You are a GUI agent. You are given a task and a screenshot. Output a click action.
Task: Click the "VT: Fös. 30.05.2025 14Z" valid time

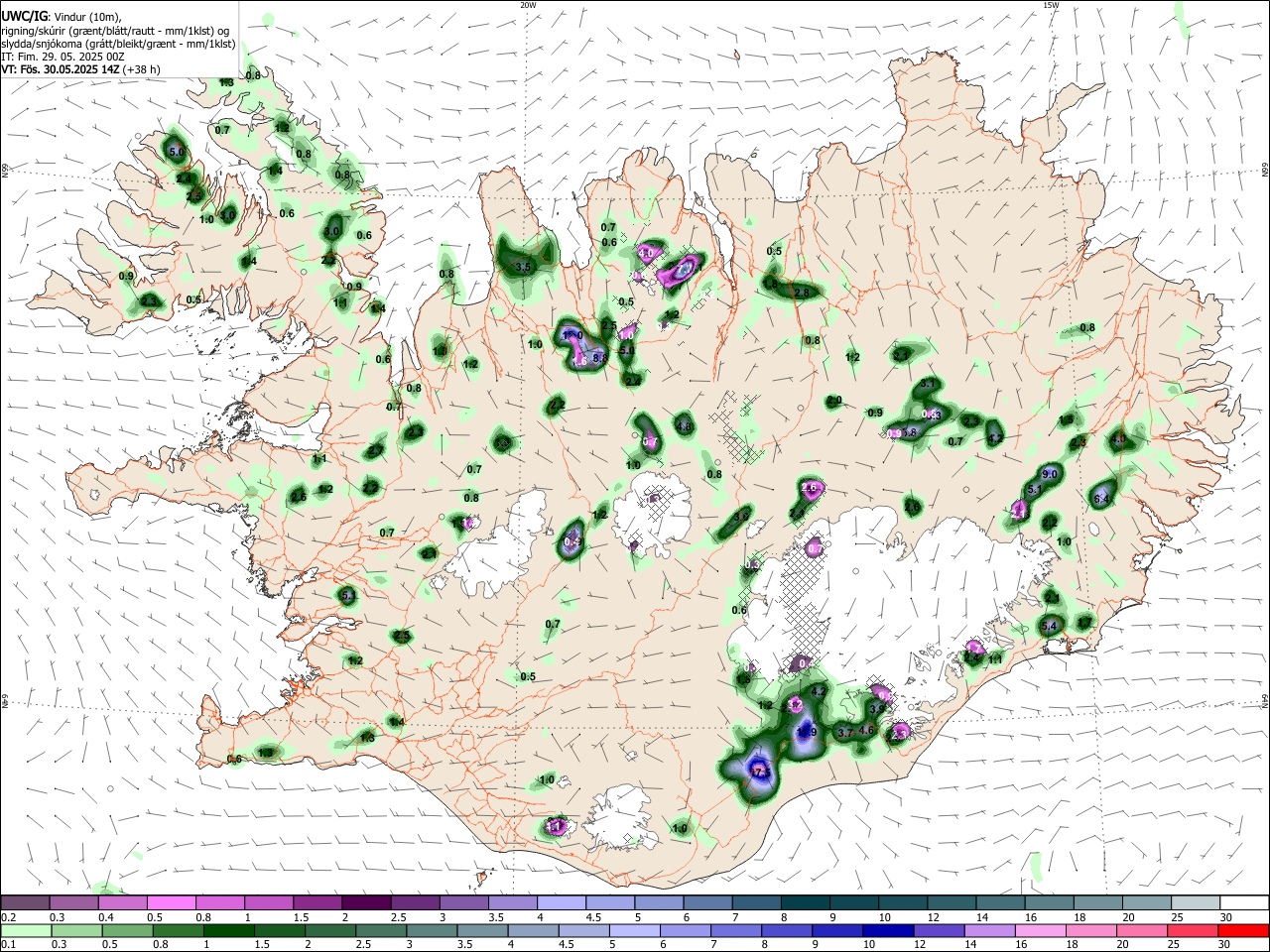(x=61, y=69)
